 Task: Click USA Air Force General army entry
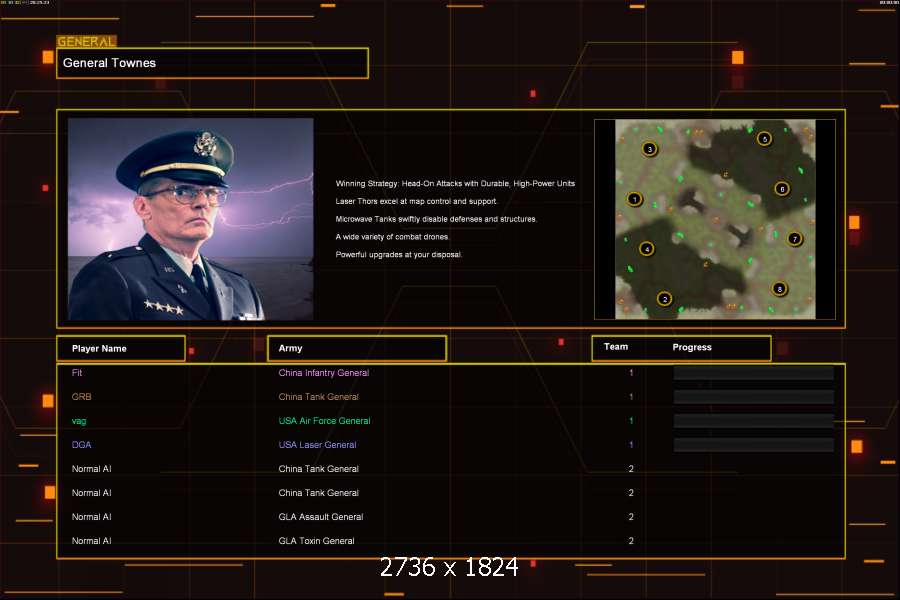tap(324, 421)
